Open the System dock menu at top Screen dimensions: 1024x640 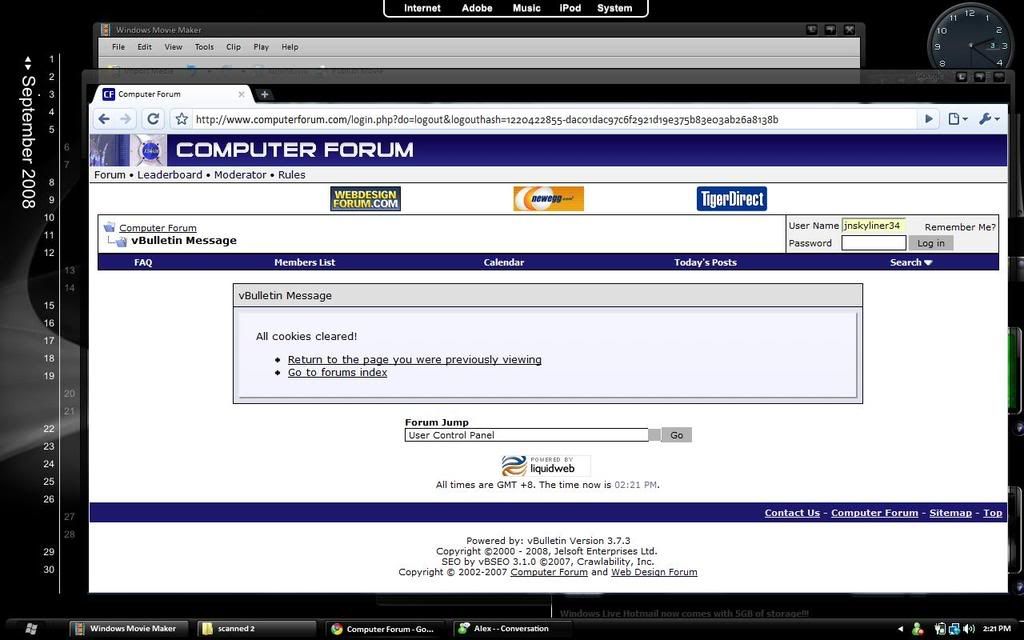tap(615, 8)
